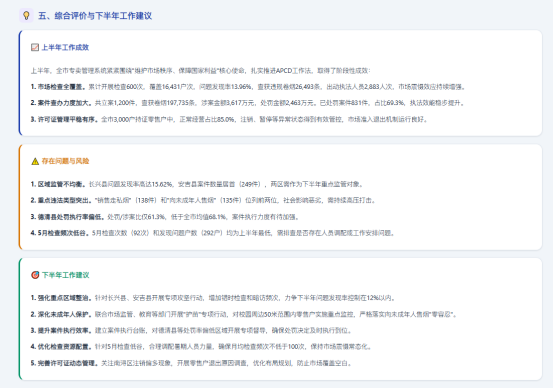This screenshot has height=388, width=554.
Task: Click the yellow warning triangle icon
Action: click(35, 161)
